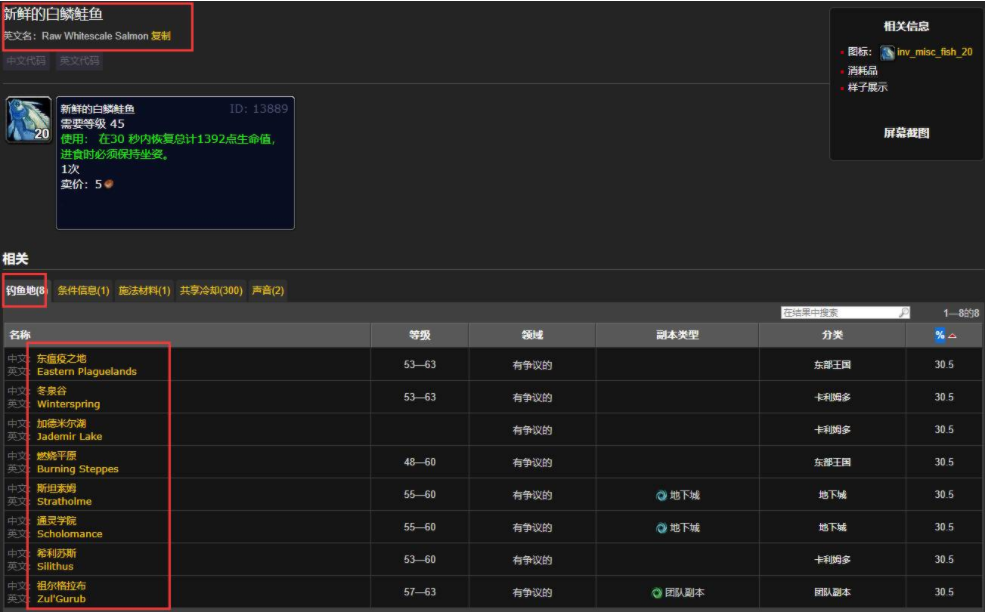This screenshot has width=985, height=613.
Task: Click the 57—63 level in Zul'Gurub row
Action: click(x=420, y=593)
